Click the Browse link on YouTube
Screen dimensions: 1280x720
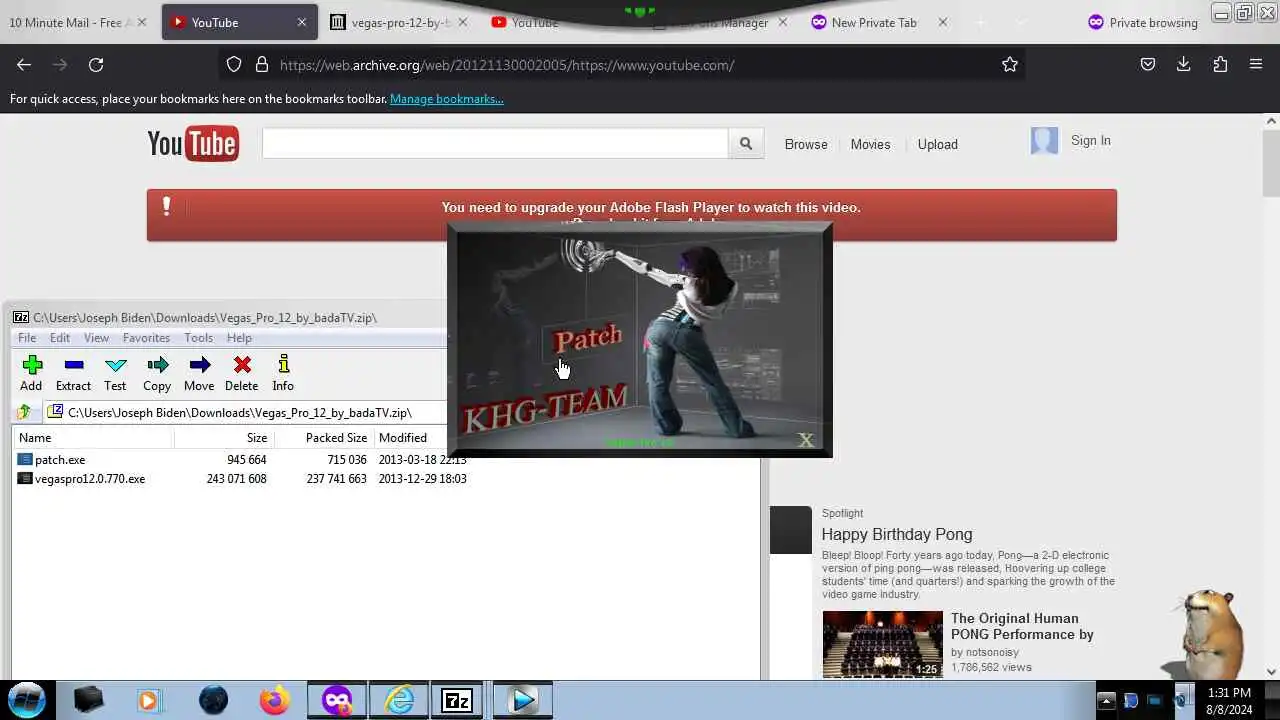coord(806,144)
